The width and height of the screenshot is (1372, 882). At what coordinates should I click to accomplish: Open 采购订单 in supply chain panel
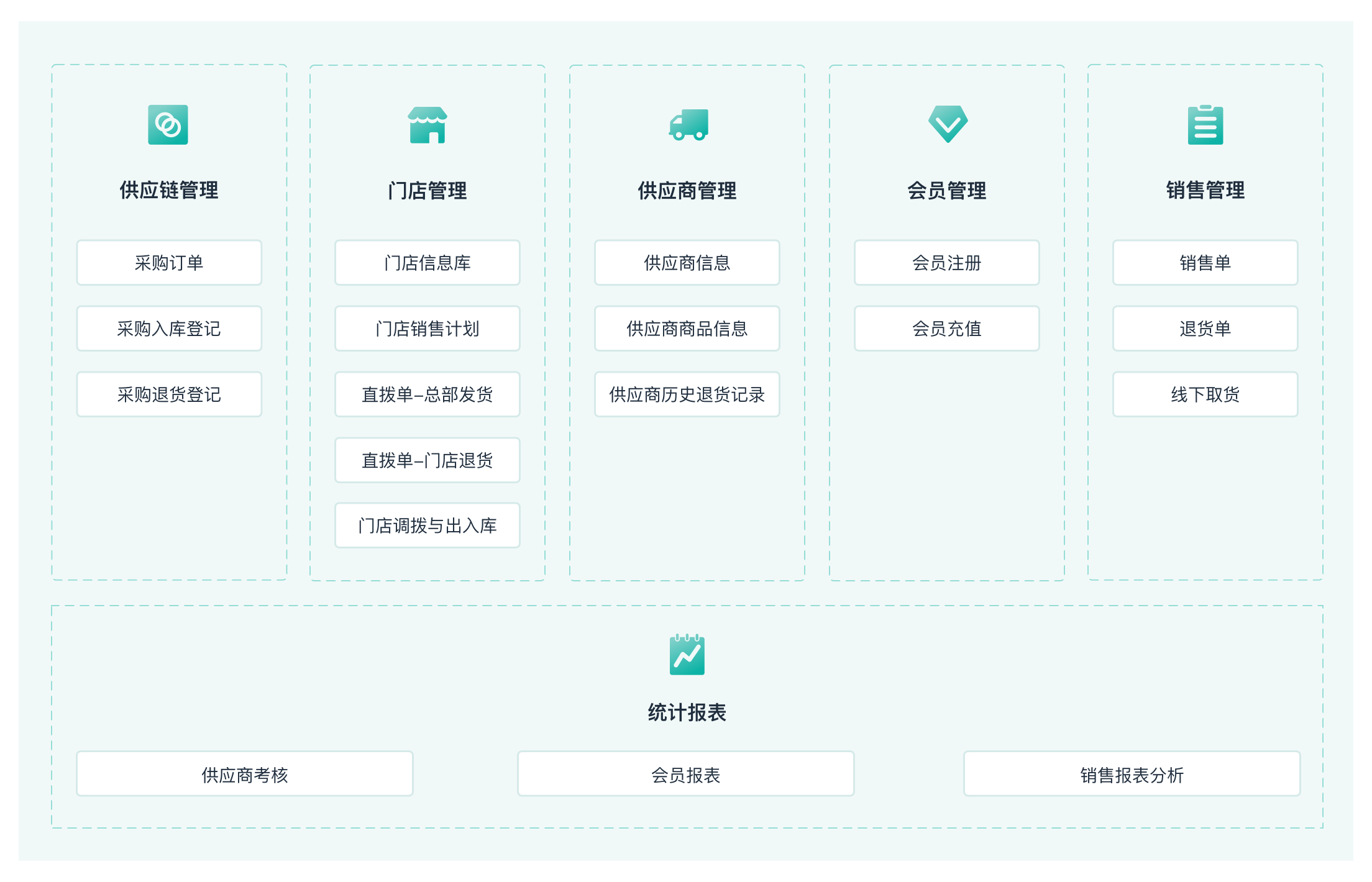[x=168, y=263]
